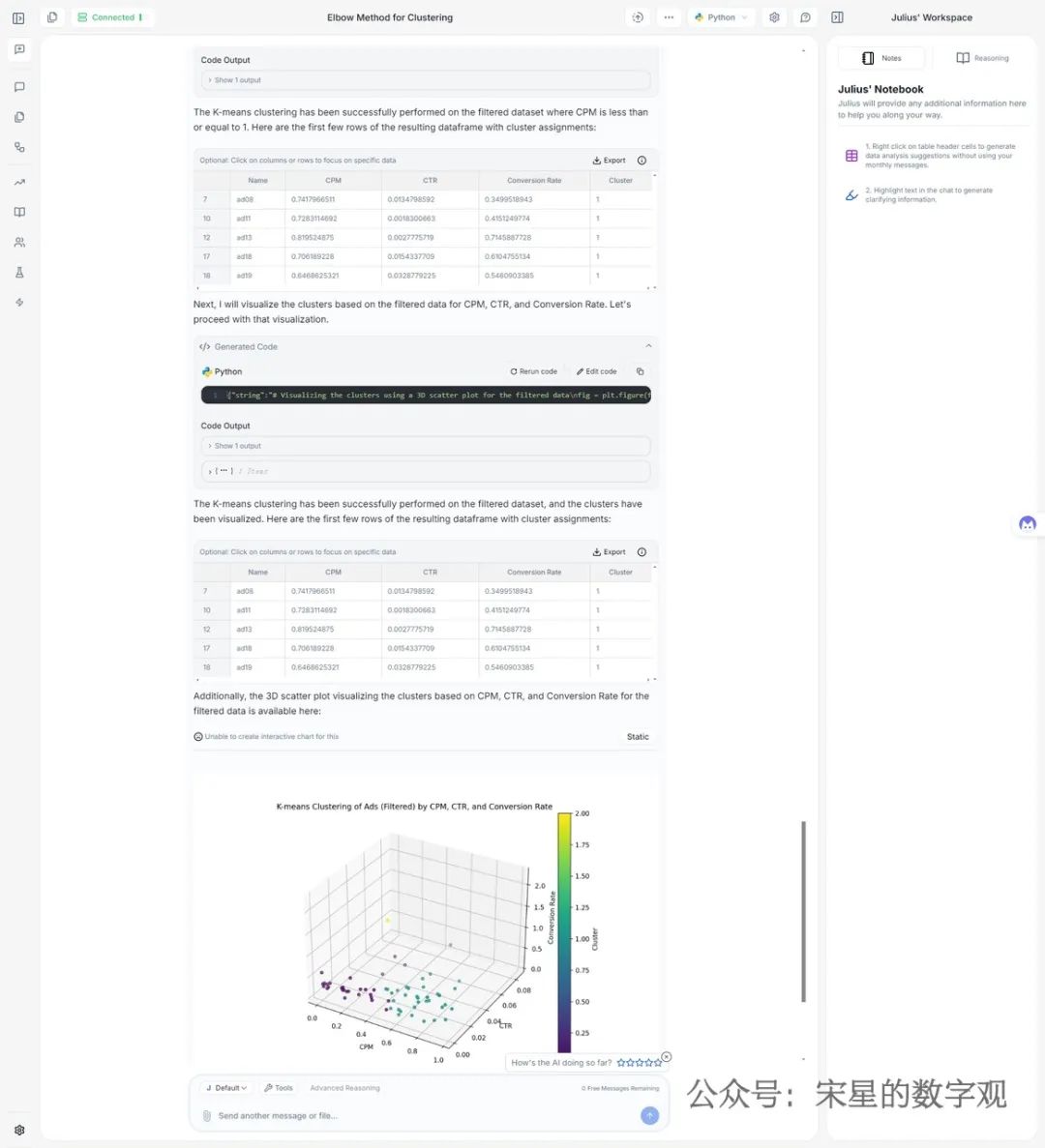1045x1148 pixels.
Task: Click the message input field
Action: point(416,1115)
